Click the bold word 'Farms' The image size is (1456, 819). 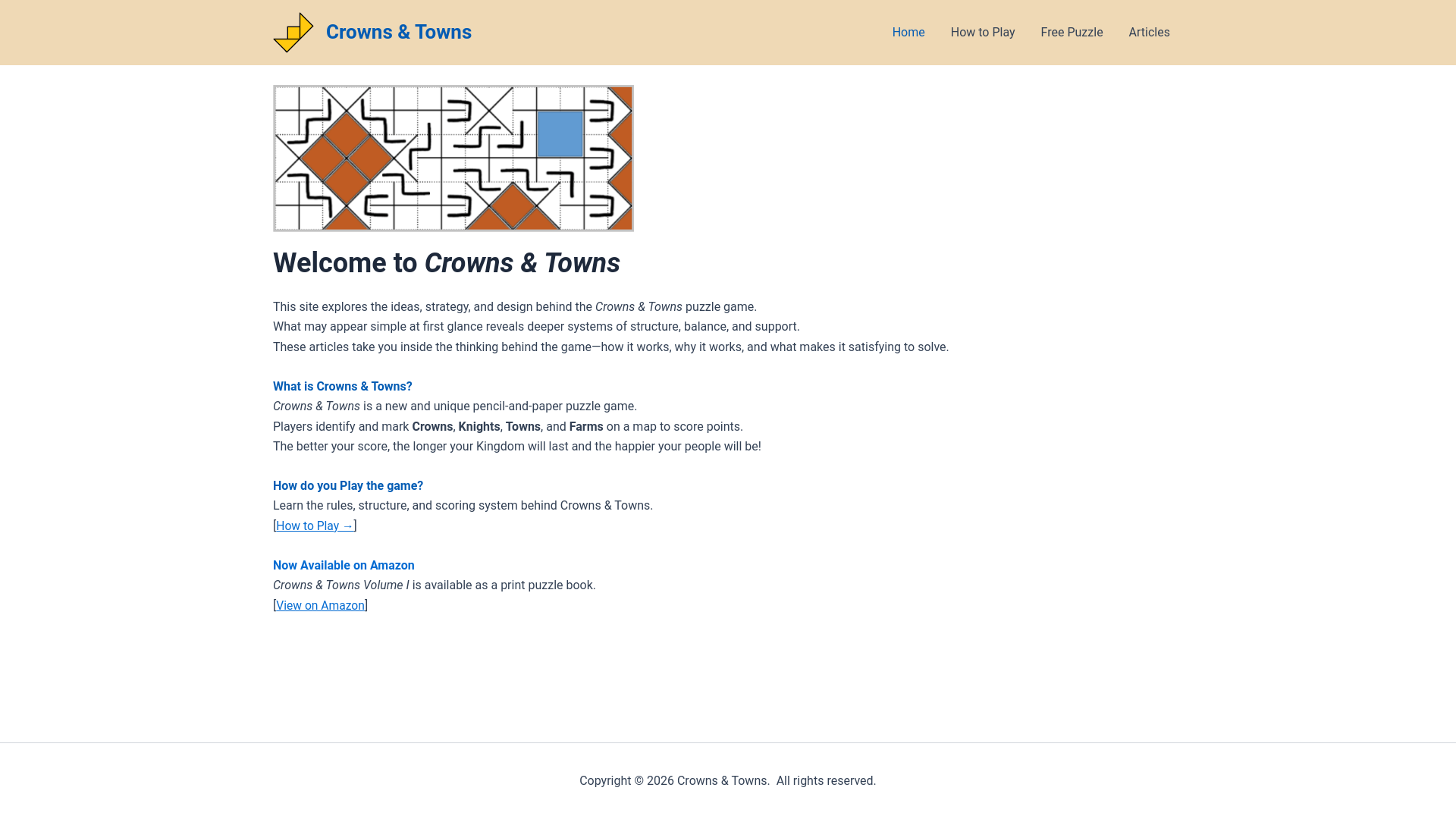586,426
